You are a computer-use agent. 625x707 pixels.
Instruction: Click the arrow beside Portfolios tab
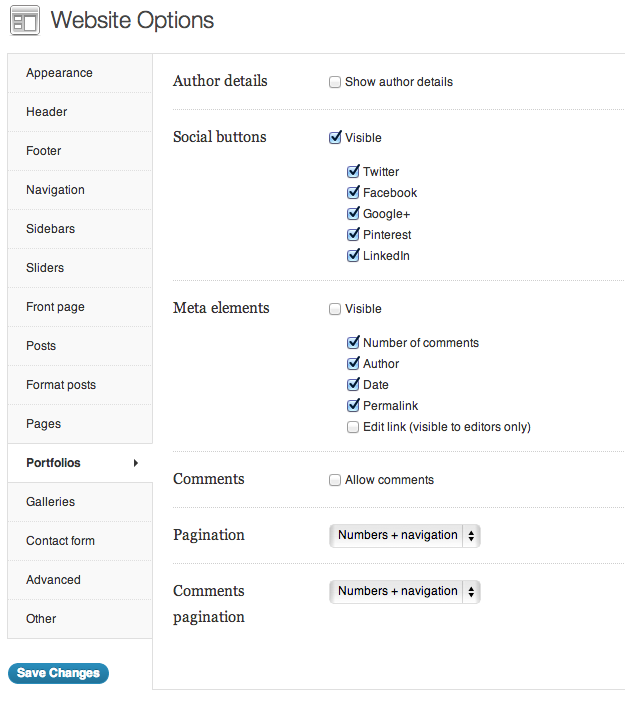(x=135, y=463)
